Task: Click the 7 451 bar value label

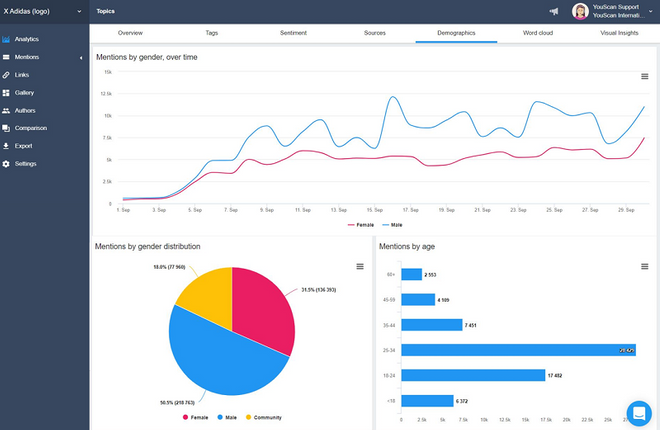Action: (471, 325)
